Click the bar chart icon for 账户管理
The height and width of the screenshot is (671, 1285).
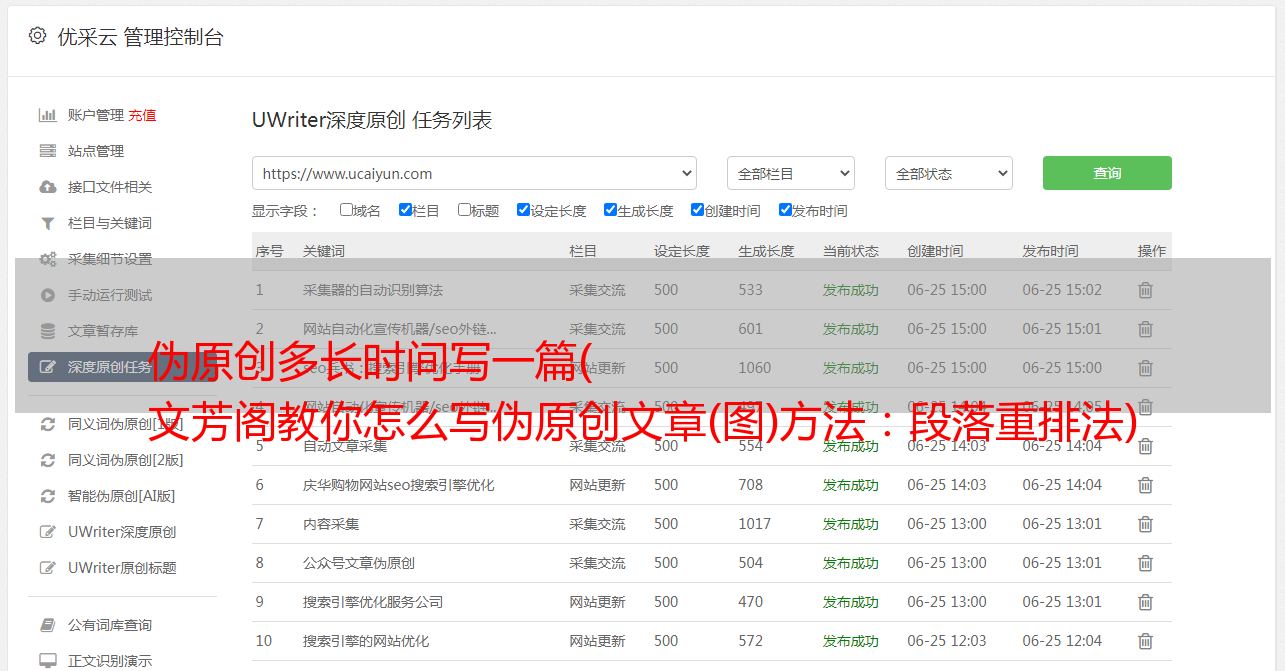click(x=47, y=115)
